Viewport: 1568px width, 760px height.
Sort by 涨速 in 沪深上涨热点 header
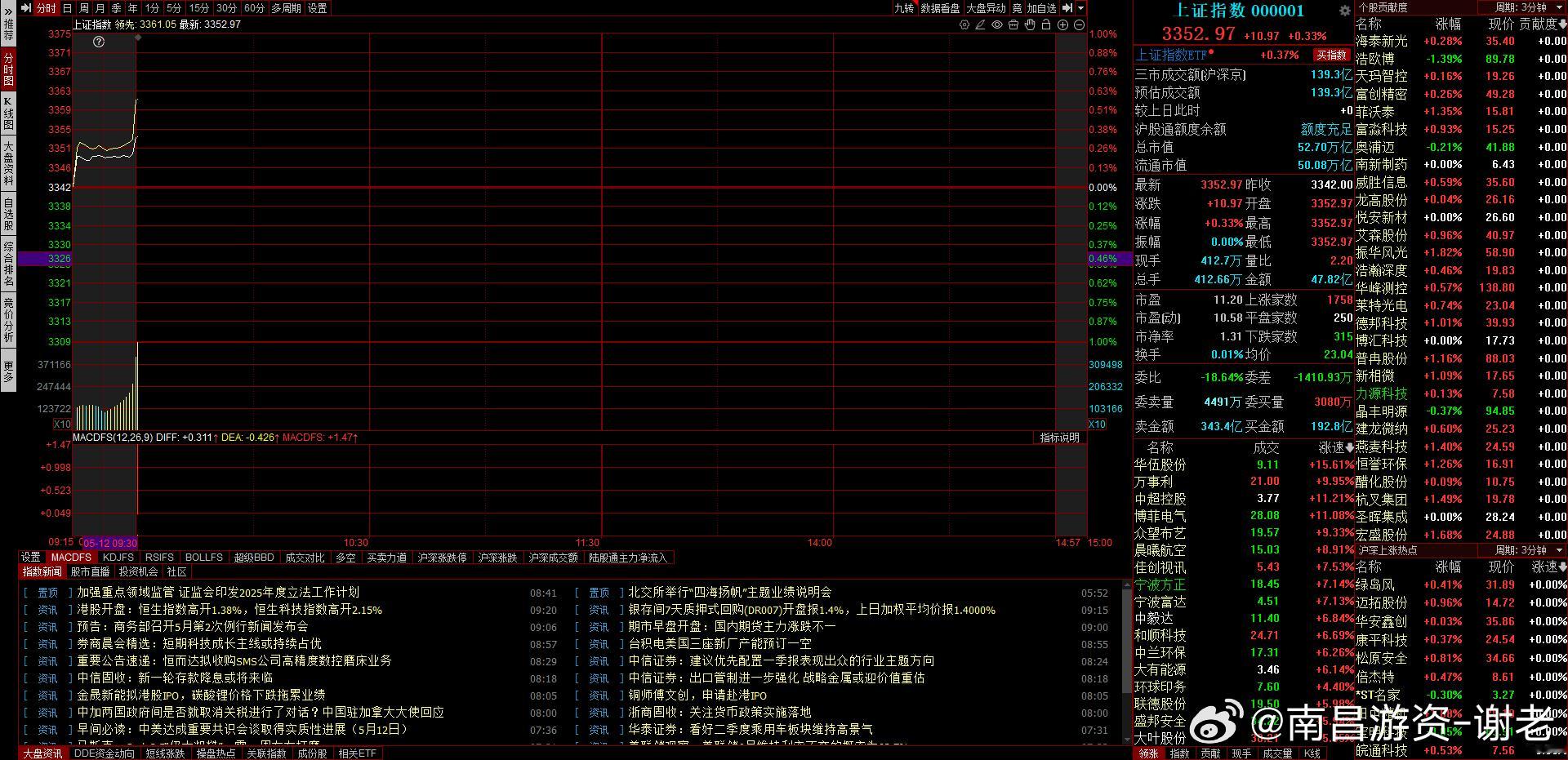pos(1548,567)
